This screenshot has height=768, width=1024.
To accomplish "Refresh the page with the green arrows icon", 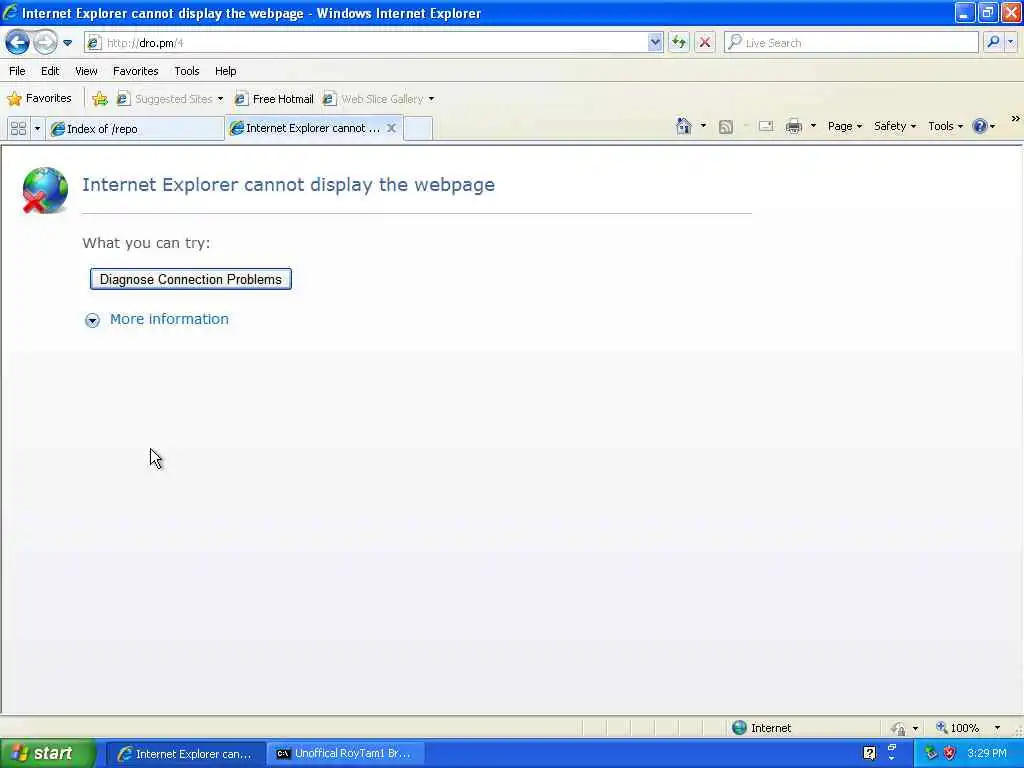I will (x=679, y=43).
